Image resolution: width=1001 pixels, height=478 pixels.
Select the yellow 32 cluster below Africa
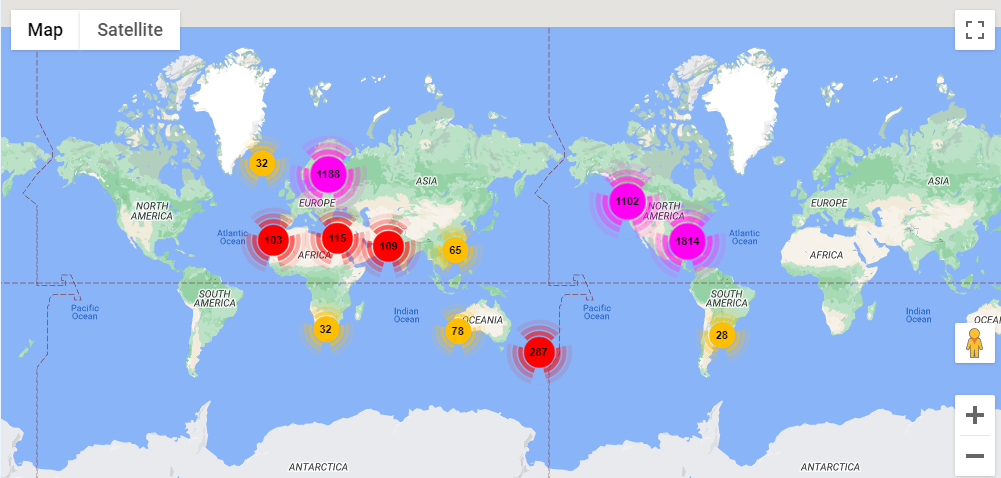(x=325, y=328)
